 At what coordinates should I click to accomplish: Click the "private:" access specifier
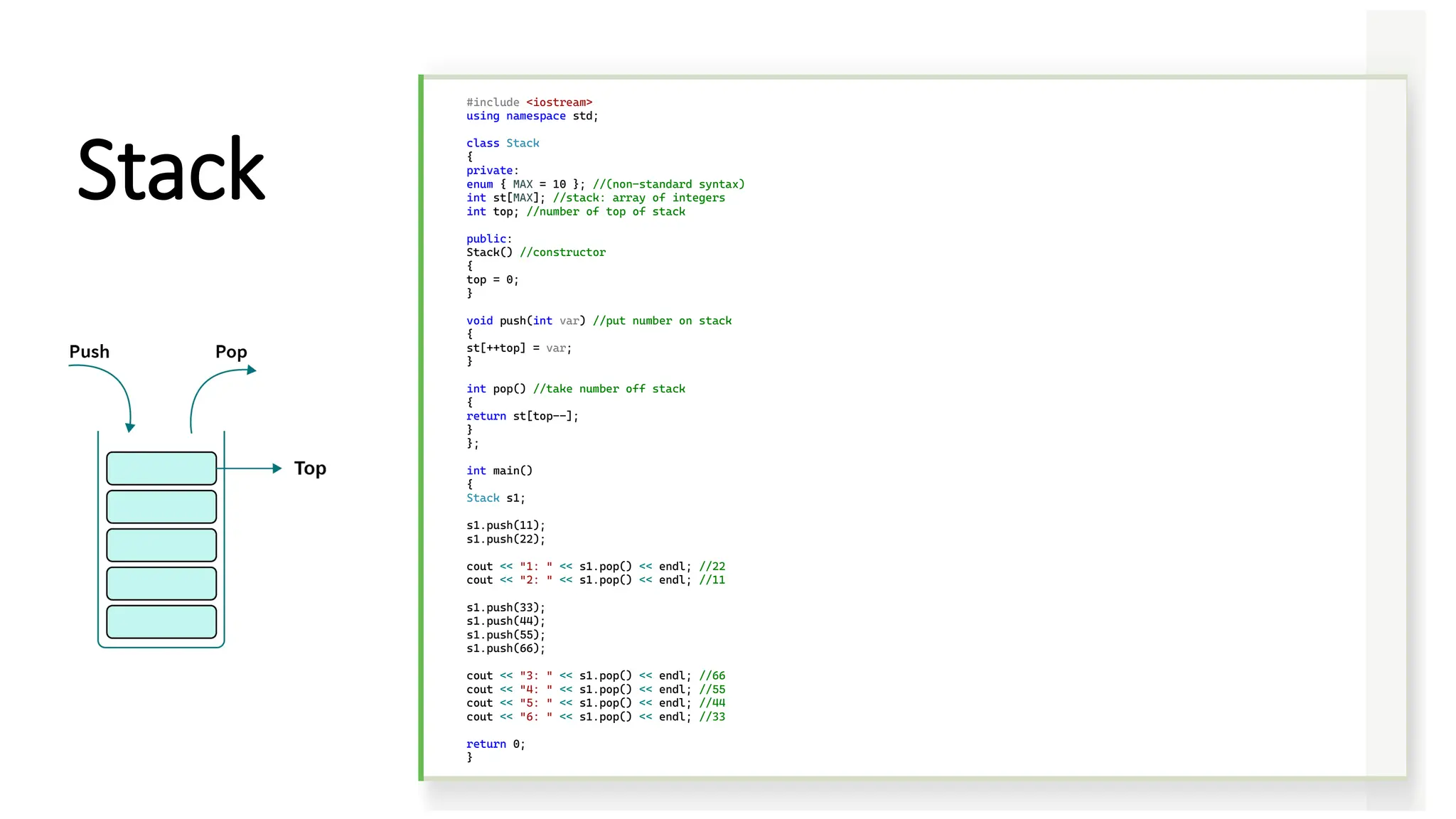[x=492, y=171]
